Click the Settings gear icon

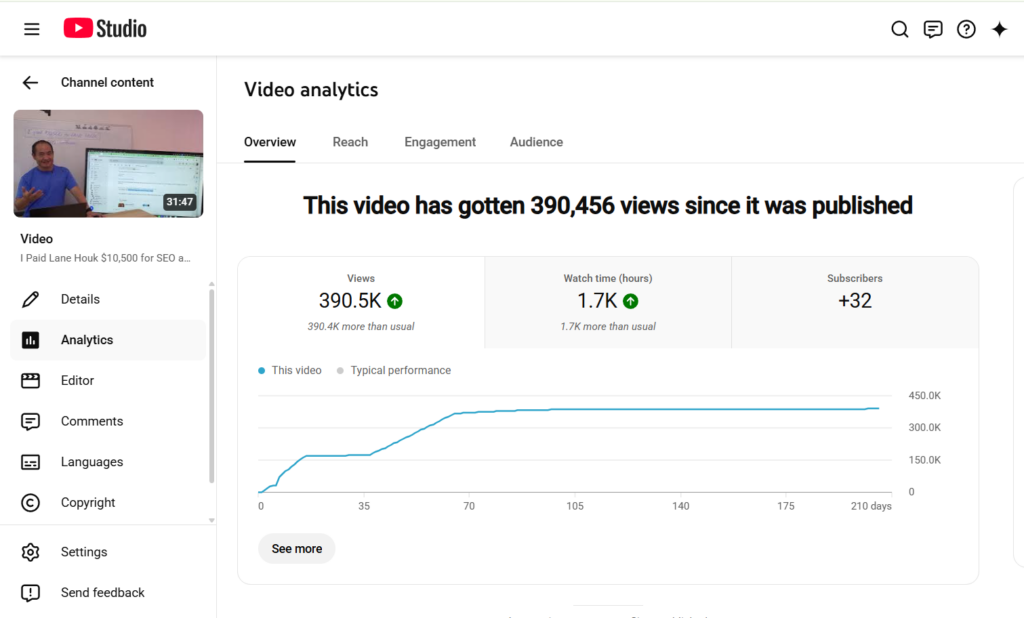tap(30, 552)
